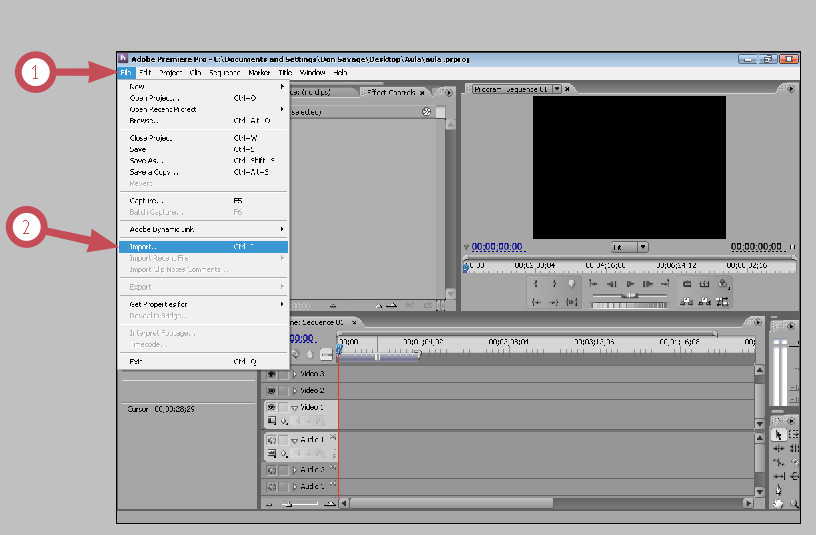Mute the Audio 2 track
The height and width of the screenshot is (535, 816).
click(x=271, y=470)
